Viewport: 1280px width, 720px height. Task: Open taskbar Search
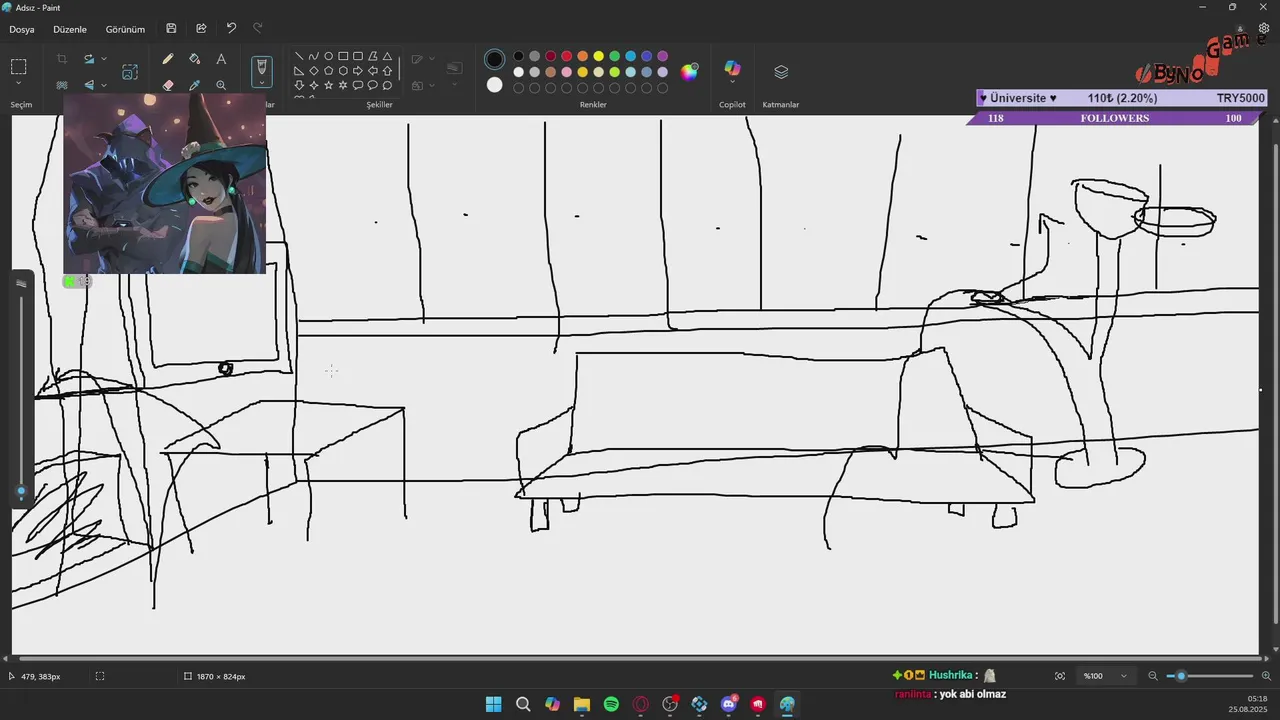pos(523,705)
